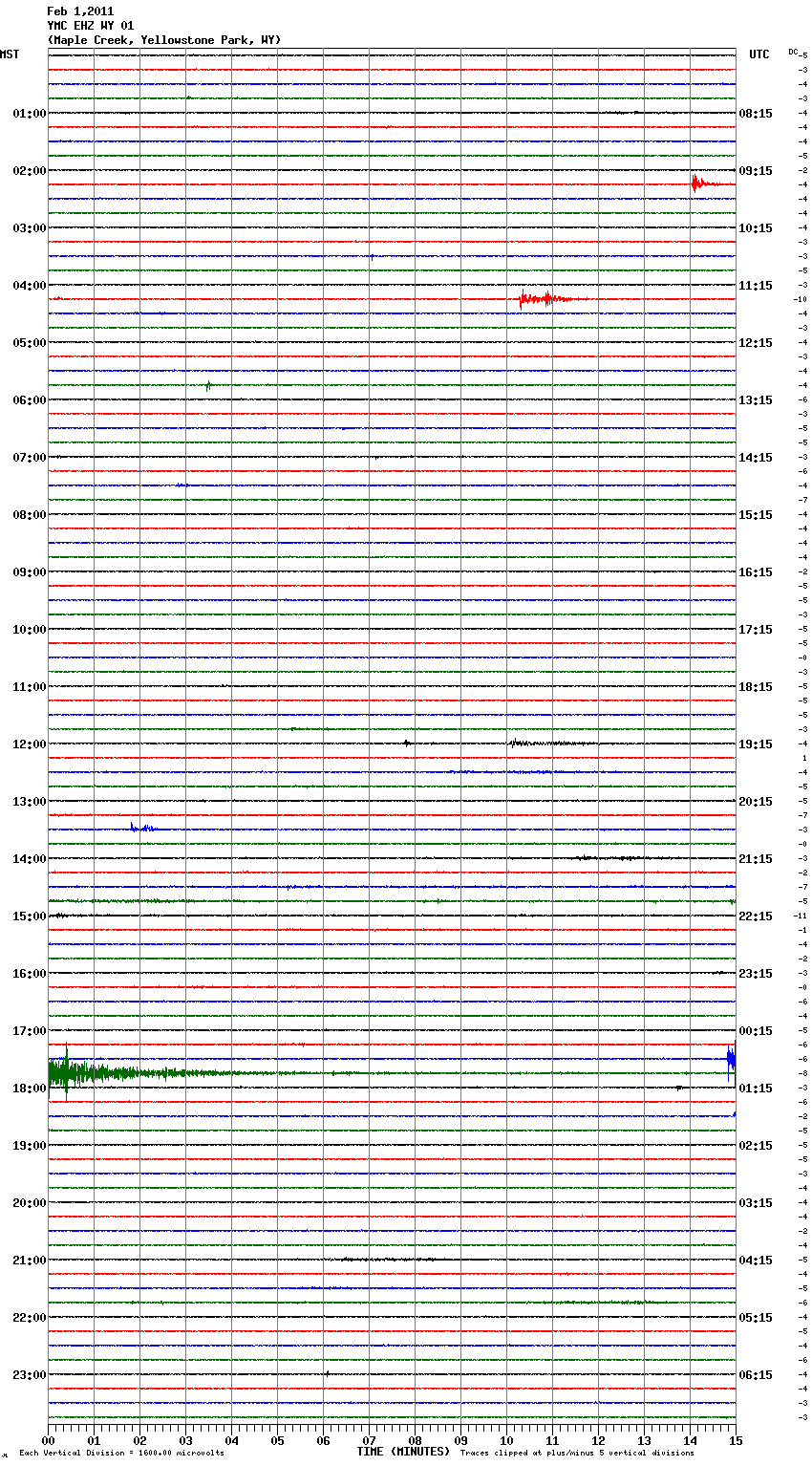Click the UTC axis header
The height and width of the screenshot is (1466, 812).
(759, 54)
